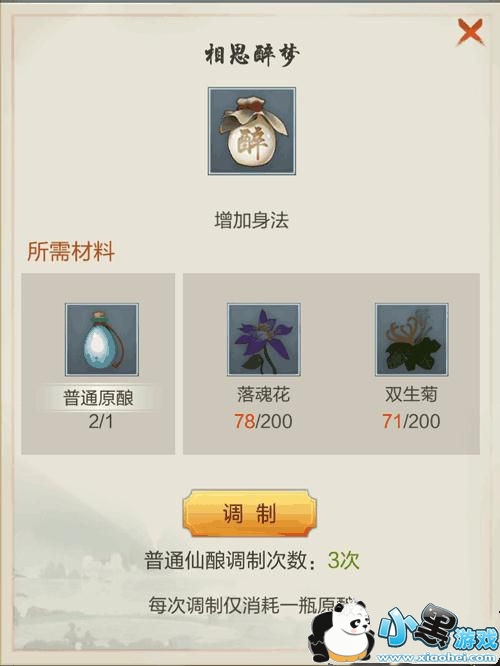Click the 相思醉梦 wine jar icon
Viewport: 500px width, 666px height.
pyautogui.click(x=251, y=131)
